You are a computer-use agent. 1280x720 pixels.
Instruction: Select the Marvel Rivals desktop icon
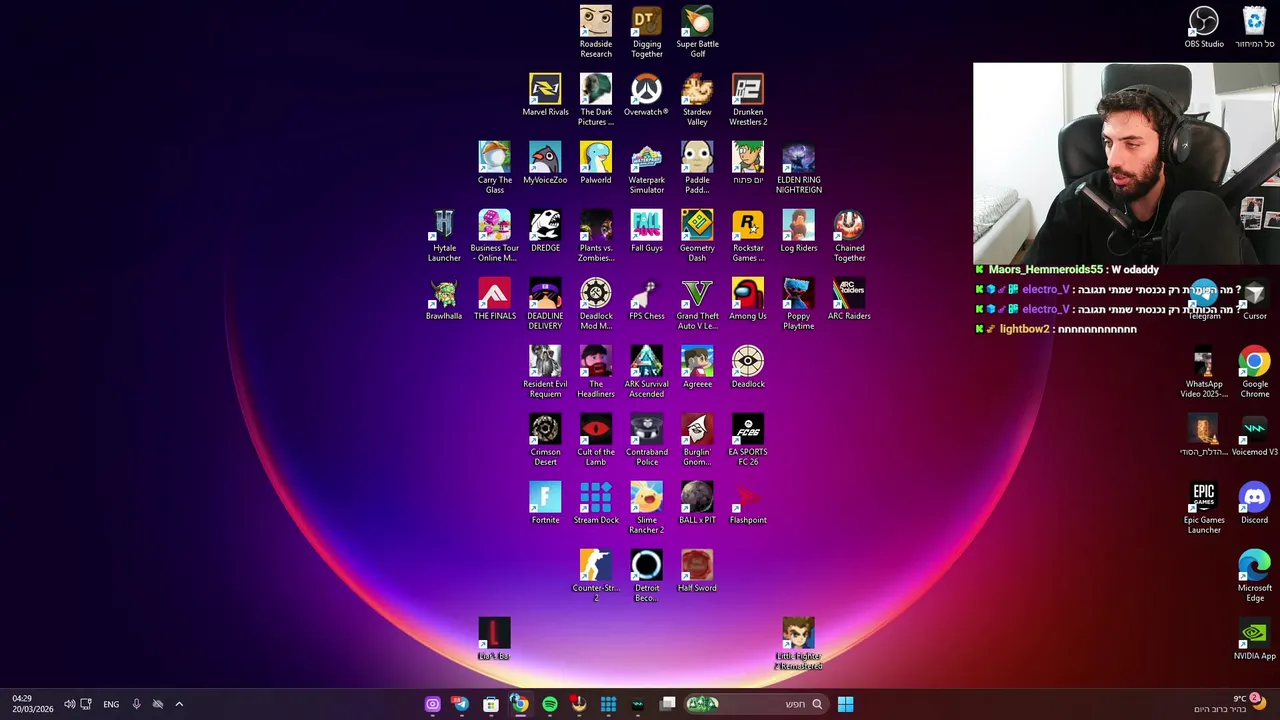point(545,95)
